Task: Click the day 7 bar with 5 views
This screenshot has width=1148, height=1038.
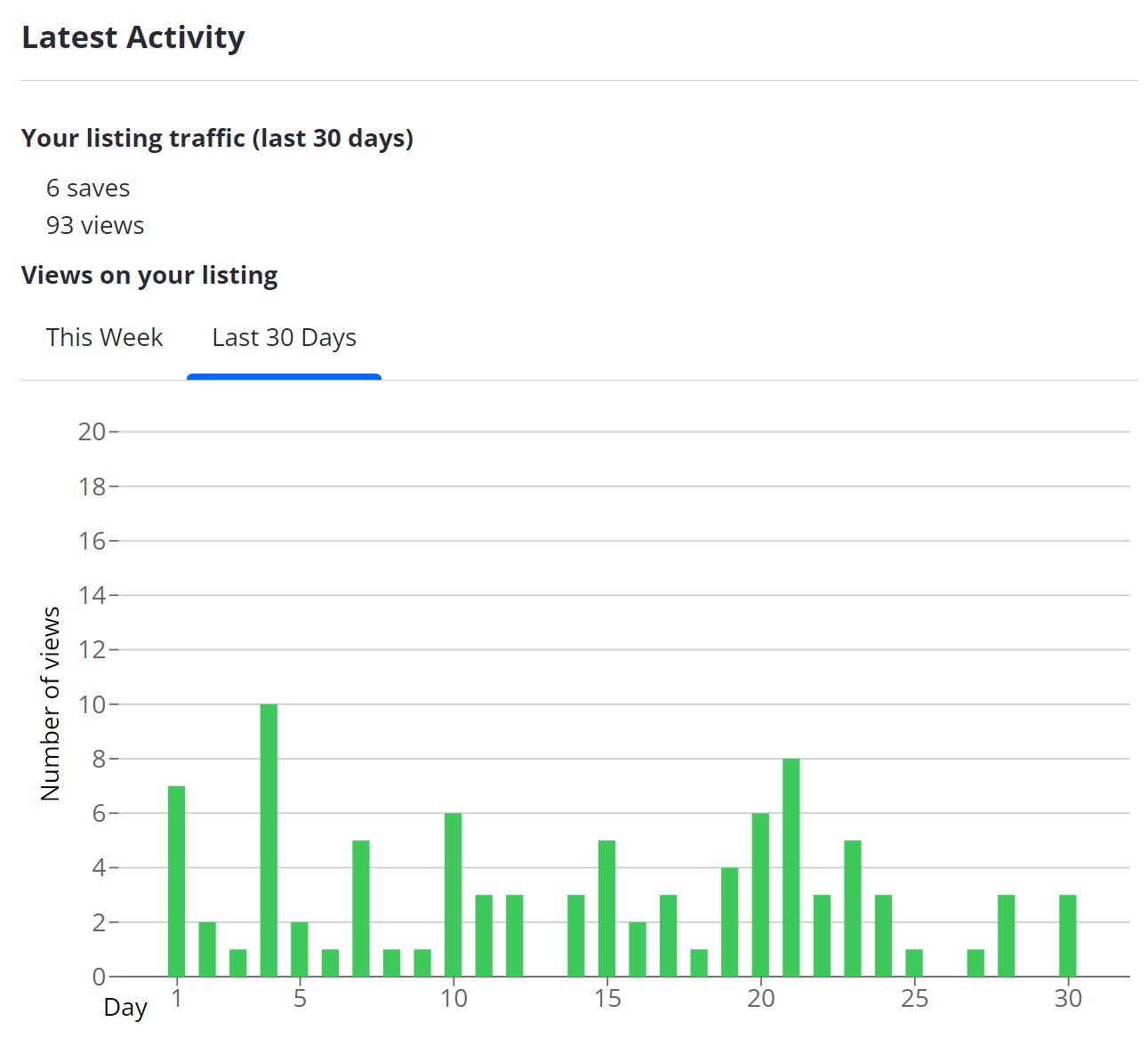Action: pos(361,908)
